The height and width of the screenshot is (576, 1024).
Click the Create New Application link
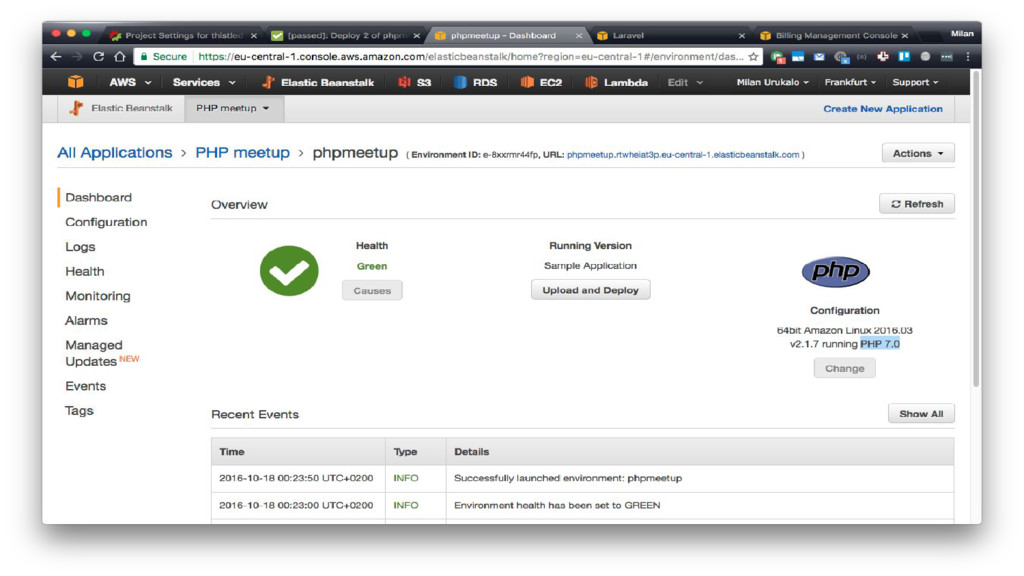pyautogui.click(x=882, y=109)
